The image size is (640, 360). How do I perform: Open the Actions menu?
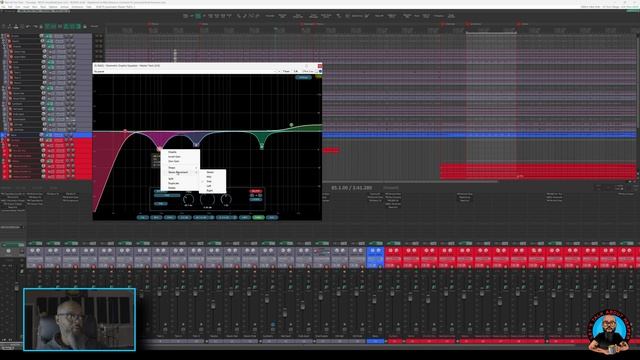click(x=64, y=7)
